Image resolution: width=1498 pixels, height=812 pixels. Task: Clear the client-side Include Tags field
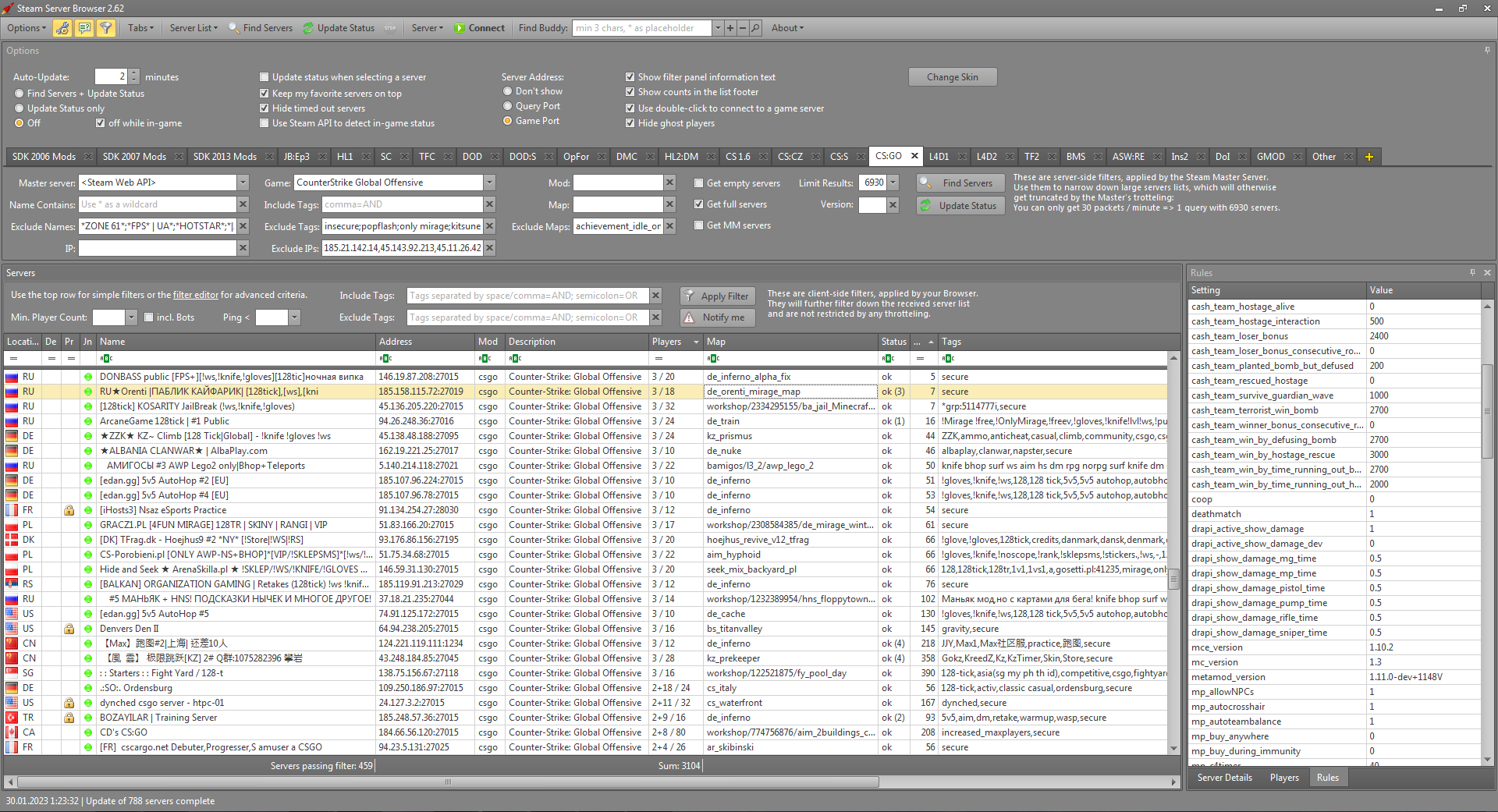[x=655, y=296]
